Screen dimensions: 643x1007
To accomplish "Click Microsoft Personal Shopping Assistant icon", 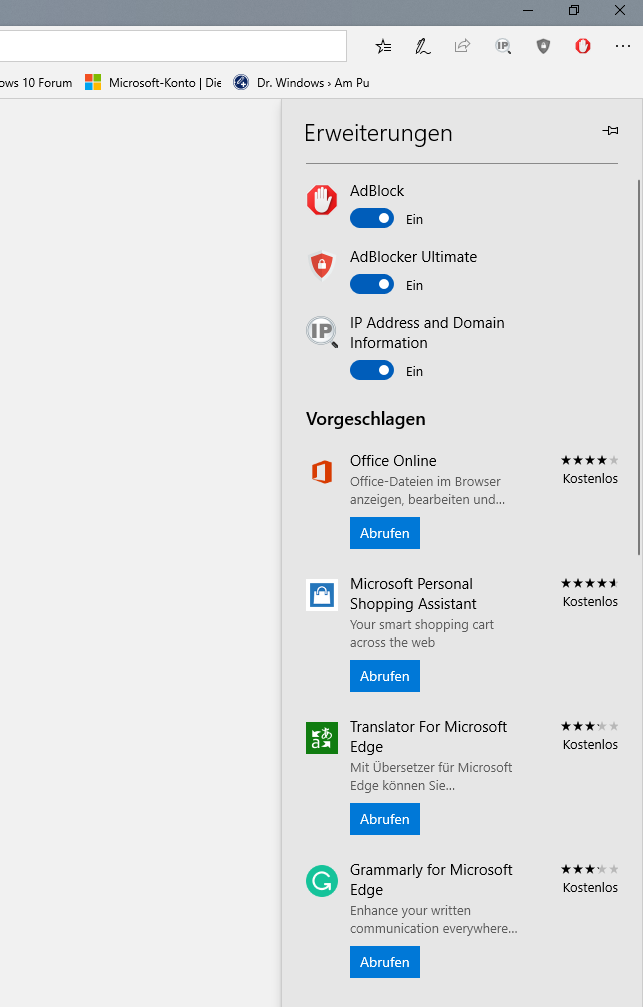I will tap(322, 595).
